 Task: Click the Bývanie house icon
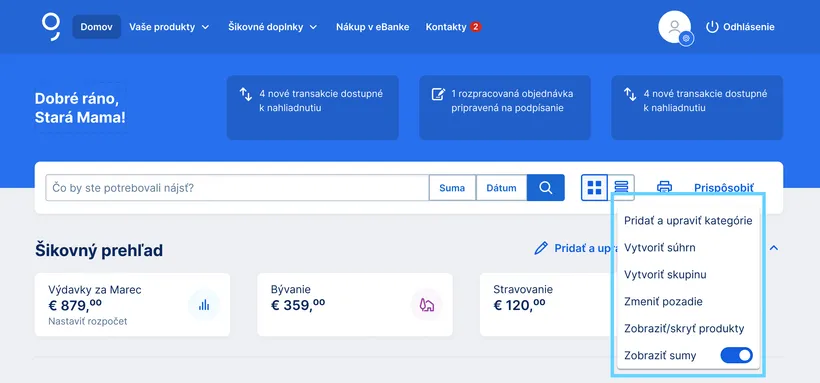point(427,305)
